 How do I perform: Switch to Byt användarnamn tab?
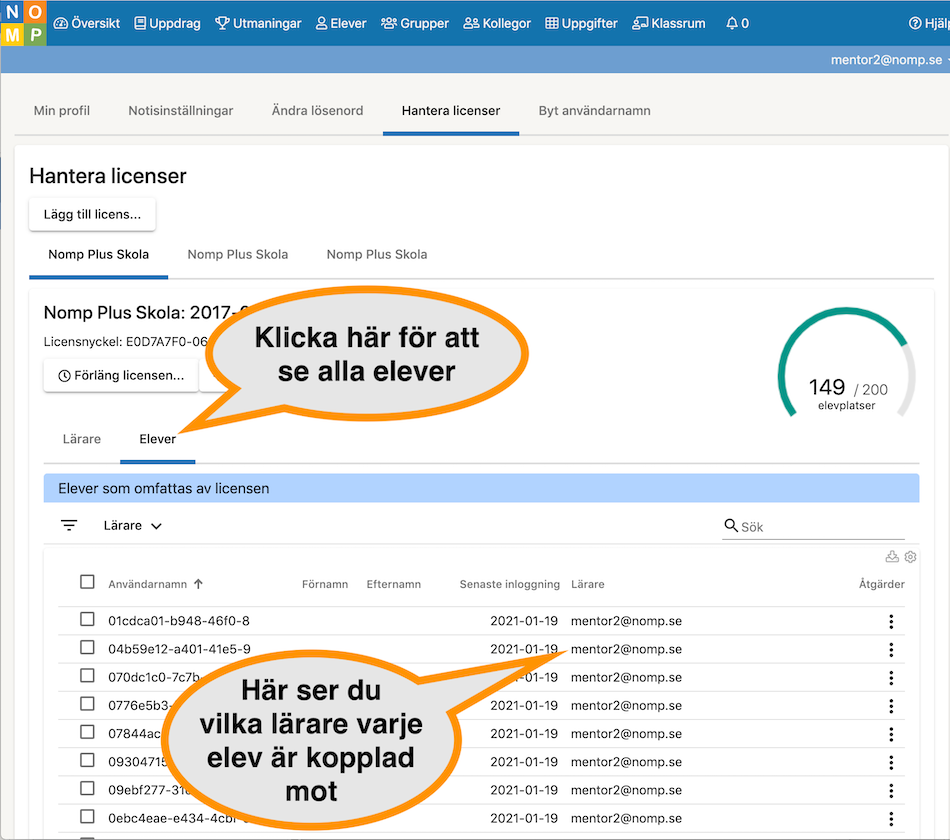(x=594, y=111)
